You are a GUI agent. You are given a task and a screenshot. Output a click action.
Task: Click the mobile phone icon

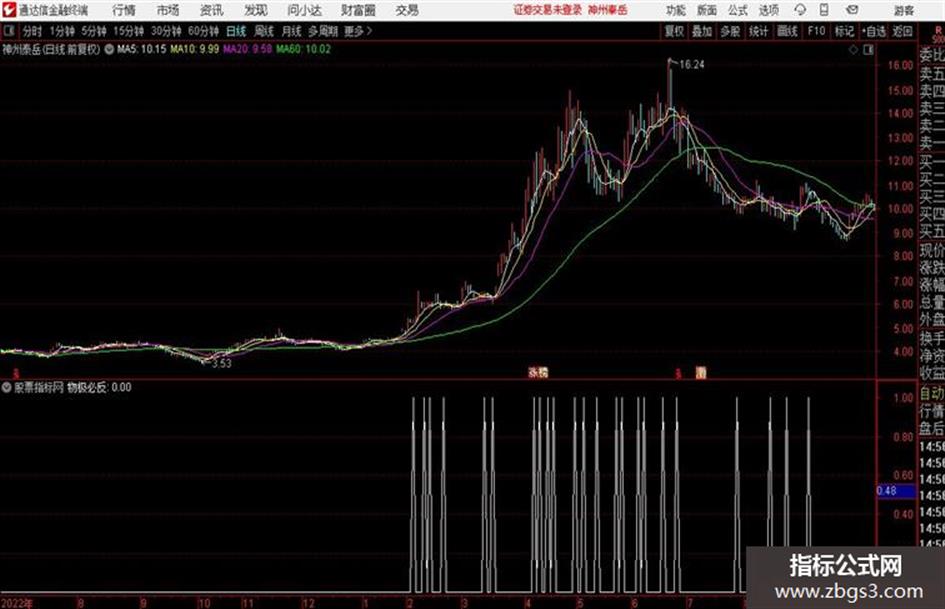(824, 10)
